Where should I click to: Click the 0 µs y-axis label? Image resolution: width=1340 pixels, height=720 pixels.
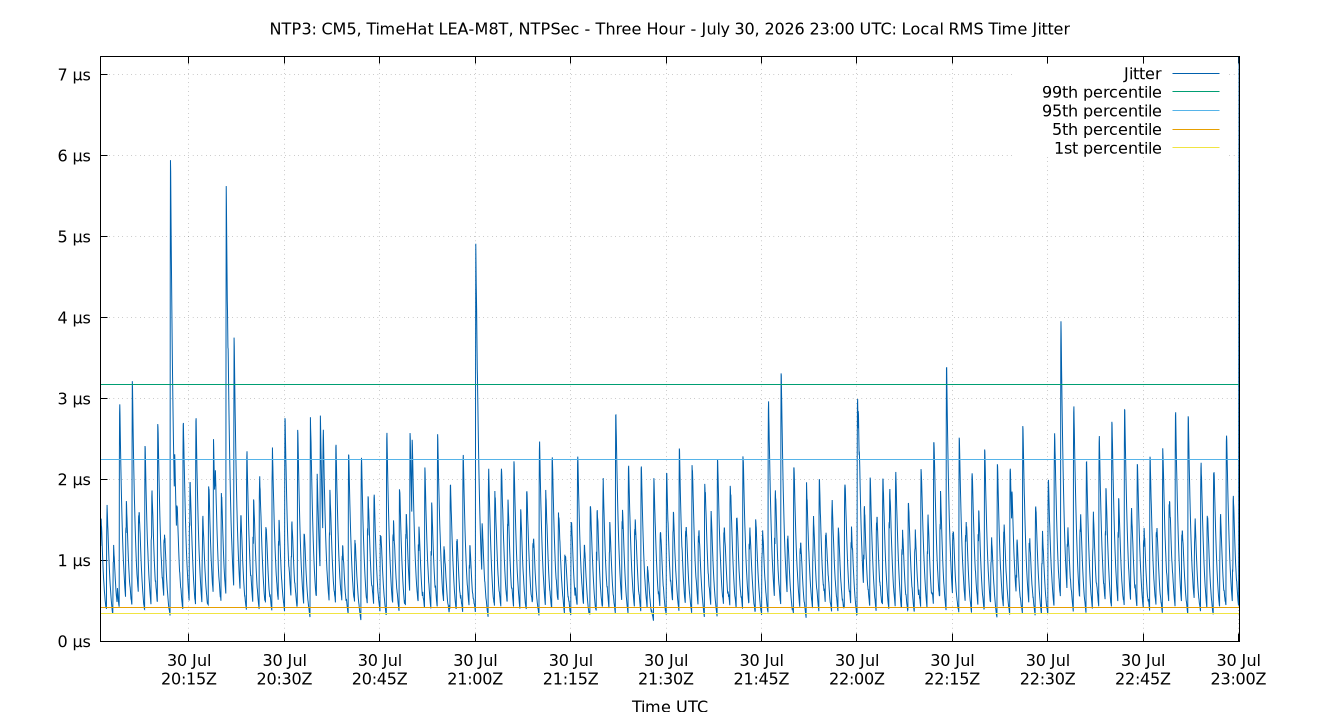(73, 642)
